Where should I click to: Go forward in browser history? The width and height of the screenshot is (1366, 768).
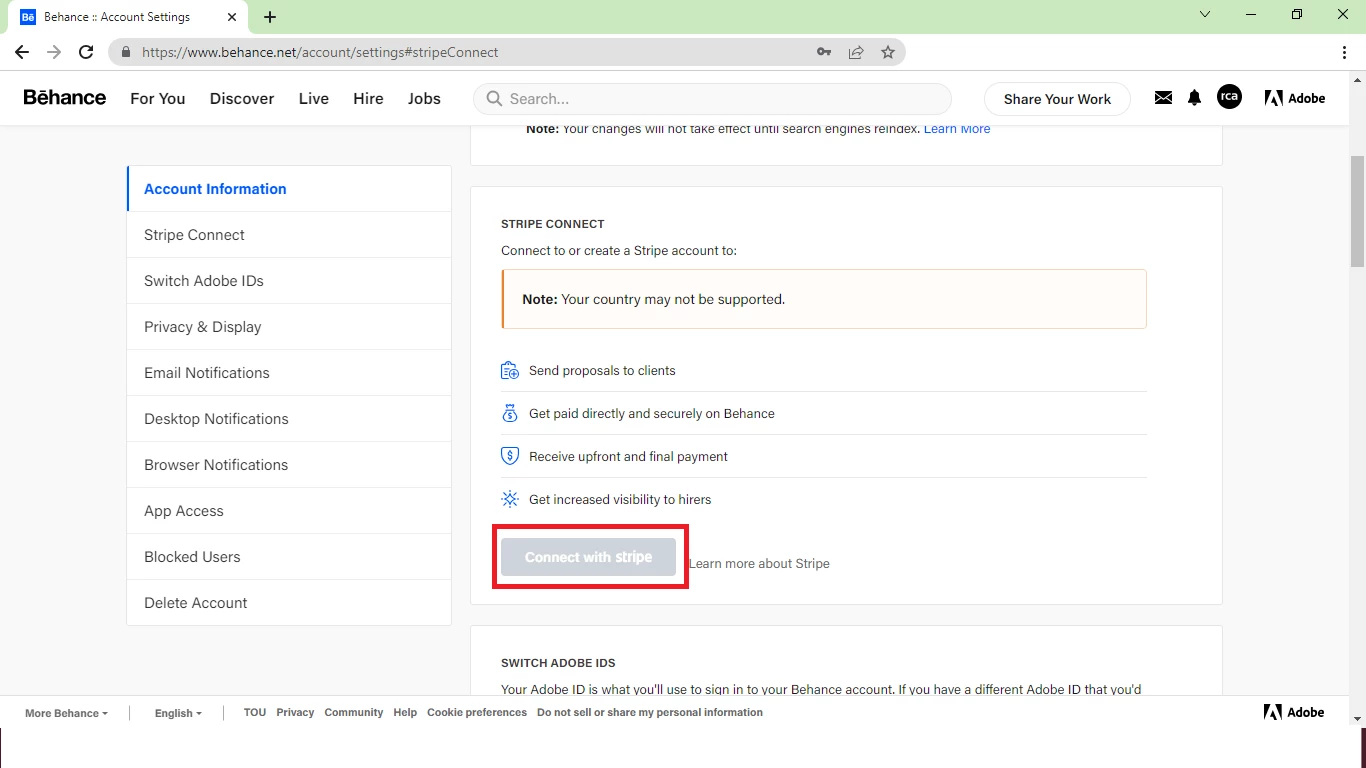pyautogui.click(x=54, y=52)
